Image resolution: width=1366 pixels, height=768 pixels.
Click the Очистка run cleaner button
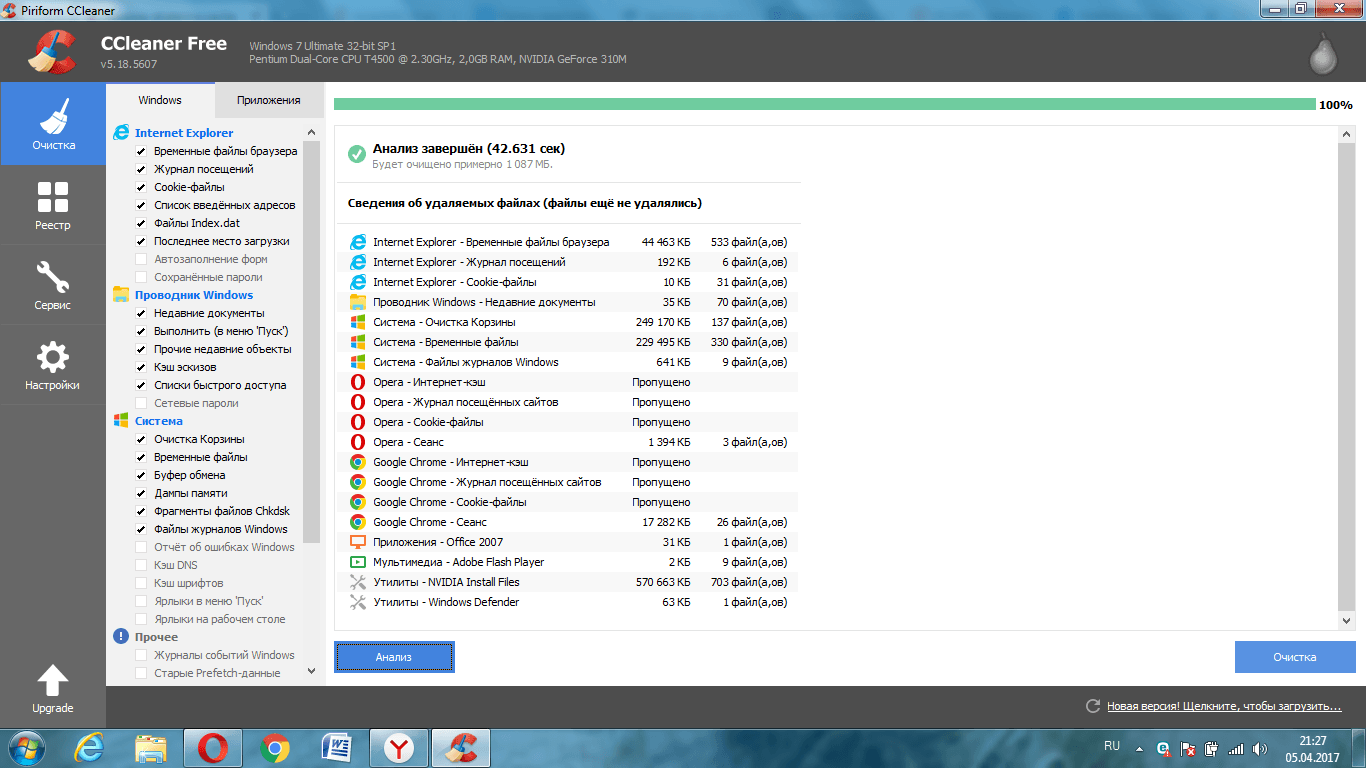(1295, 657)
